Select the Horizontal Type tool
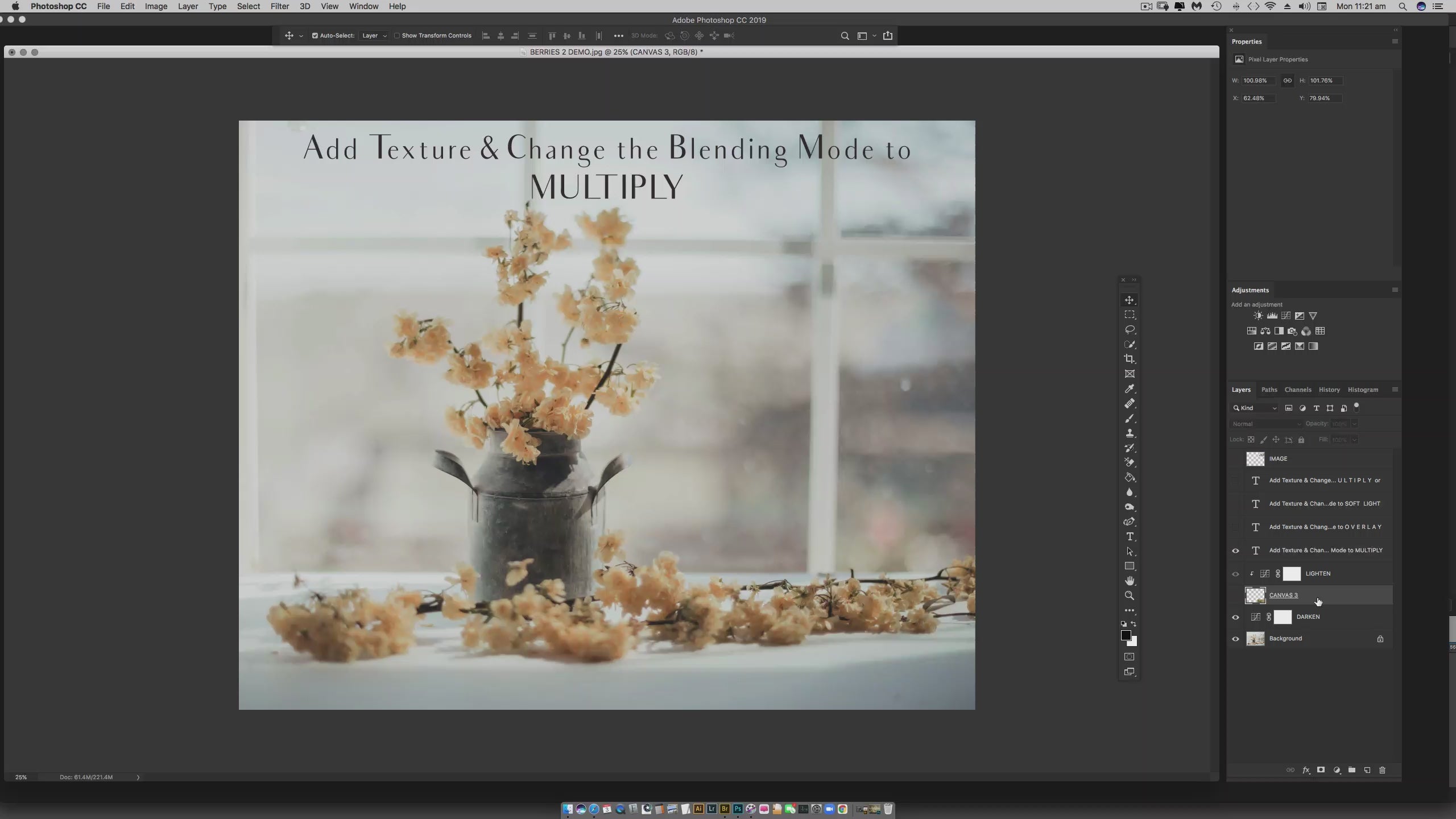 (x=1130, y=536)
